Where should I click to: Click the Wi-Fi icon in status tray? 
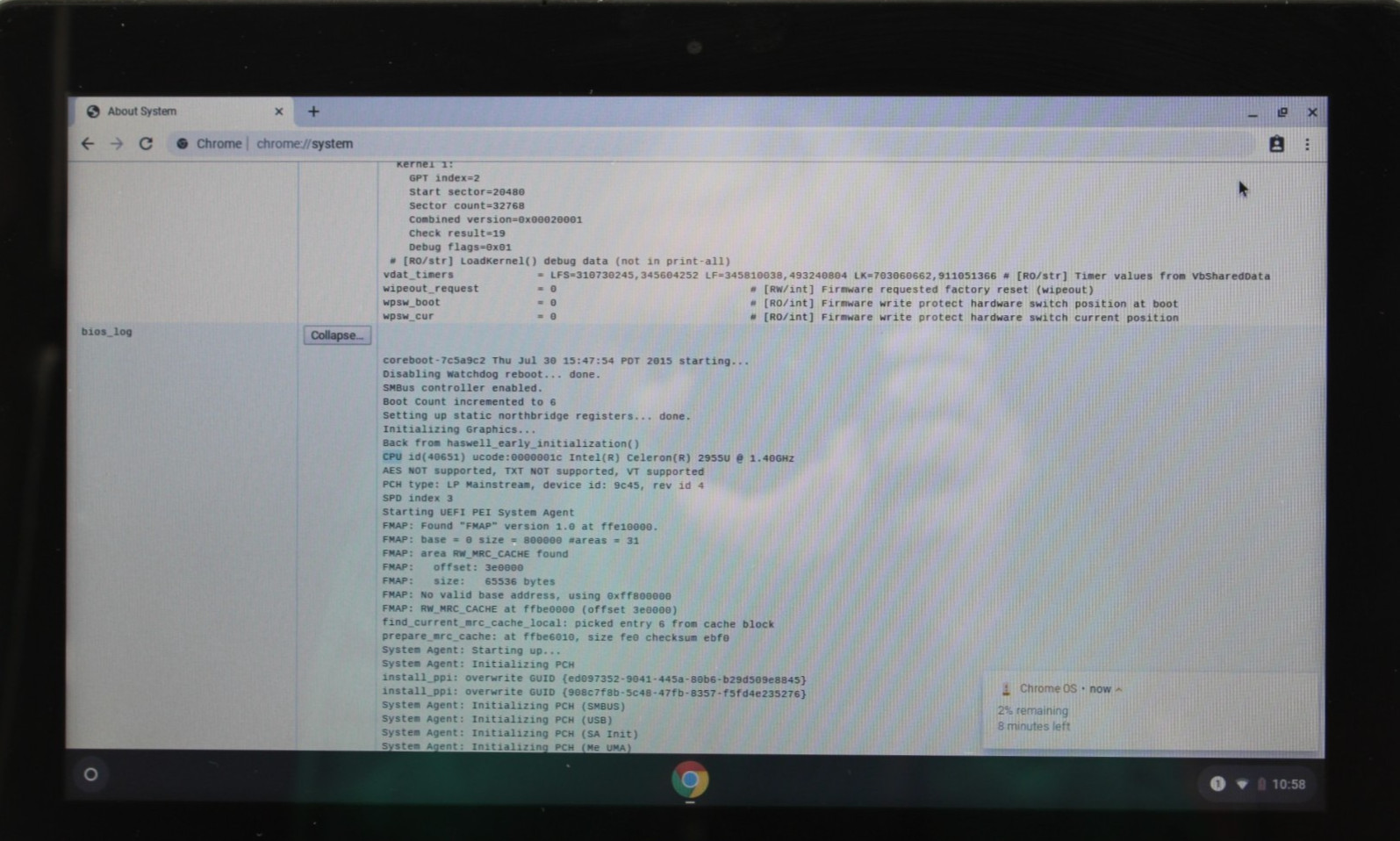[x=1241, y=784]
